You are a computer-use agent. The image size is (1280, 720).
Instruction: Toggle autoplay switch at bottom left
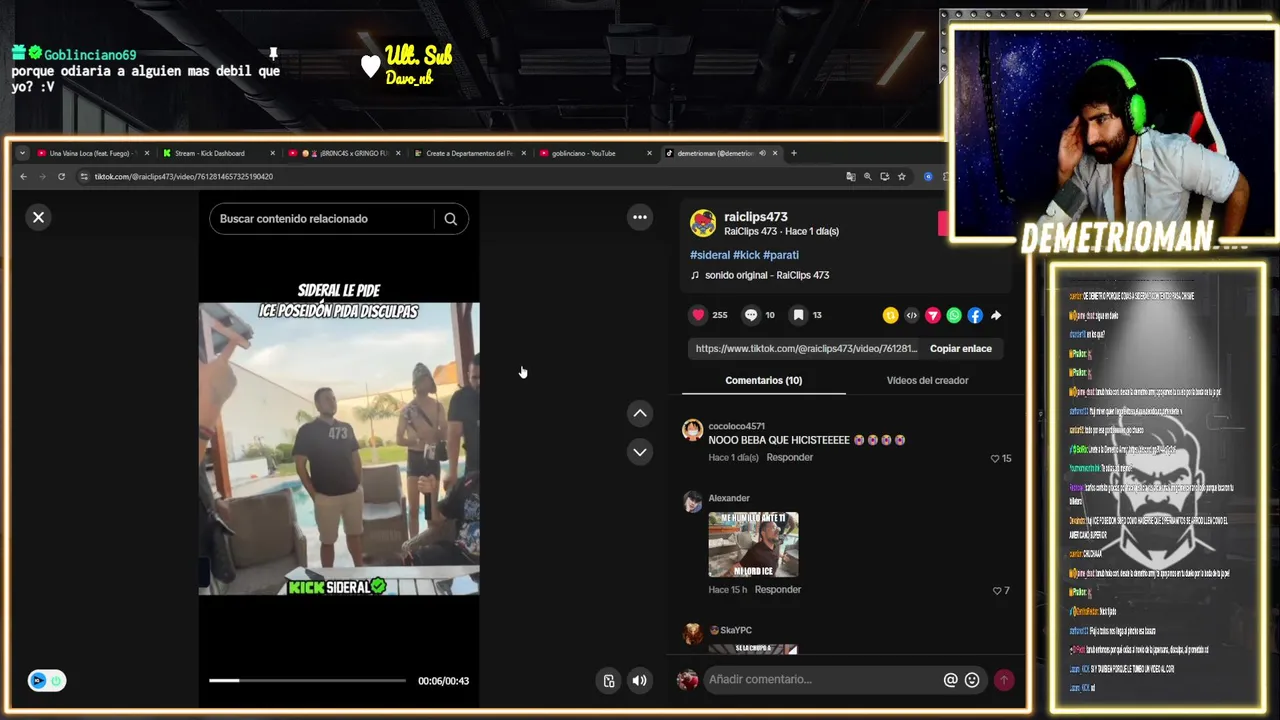(x=46, y=681)
